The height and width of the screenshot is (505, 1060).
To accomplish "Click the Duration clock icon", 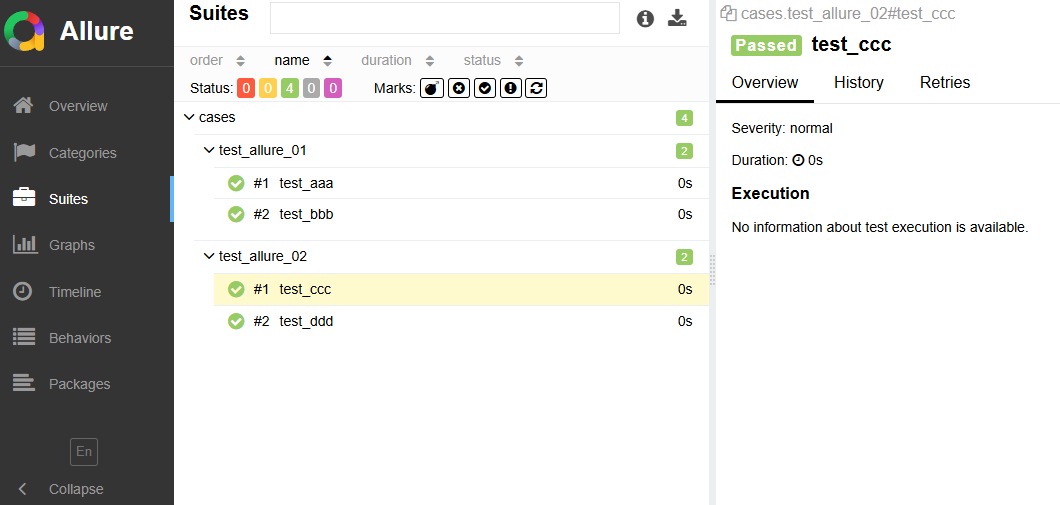I will tap(798, 161).
